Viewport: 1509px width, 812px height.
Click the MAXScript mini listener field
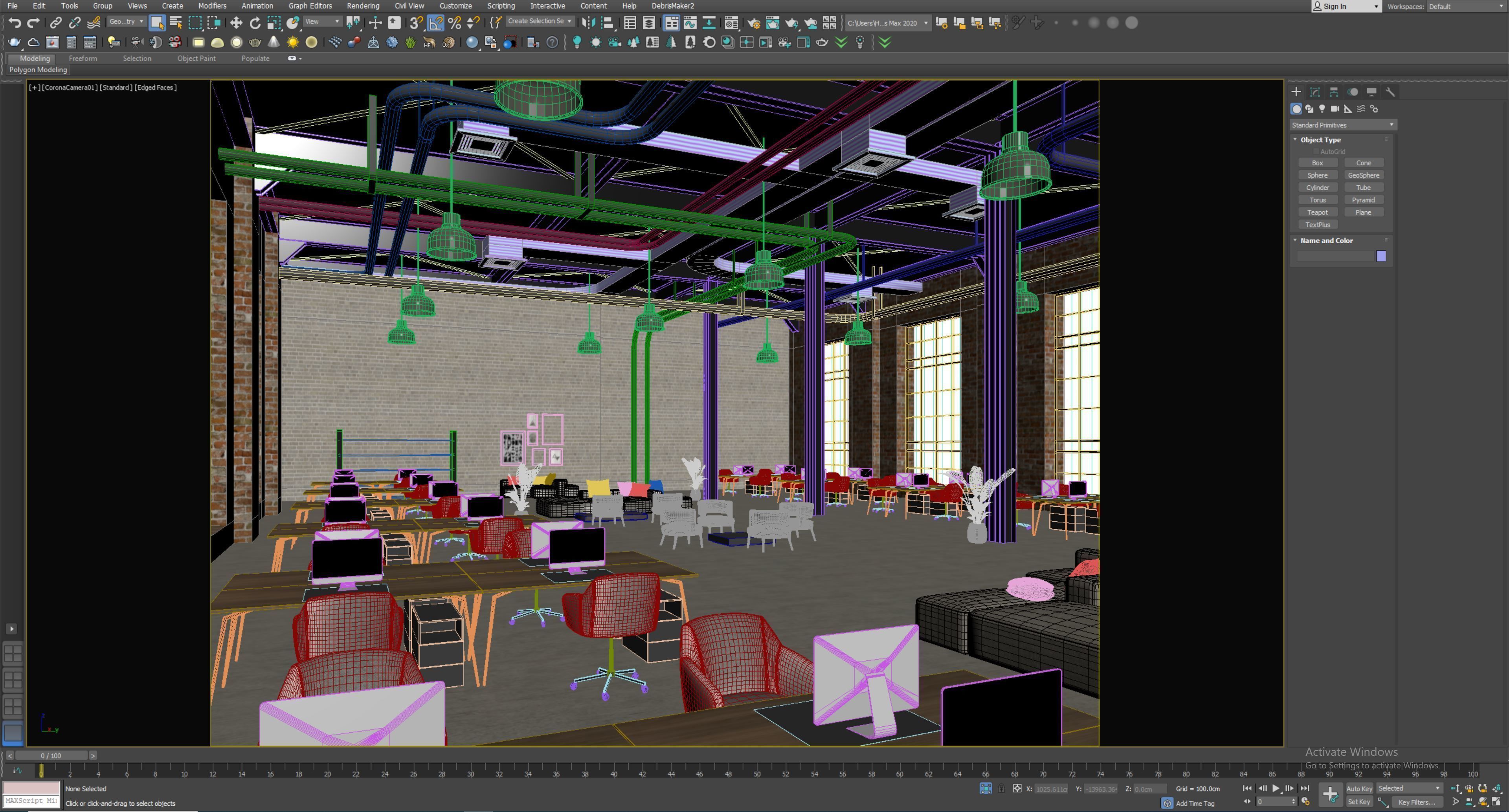31,801
